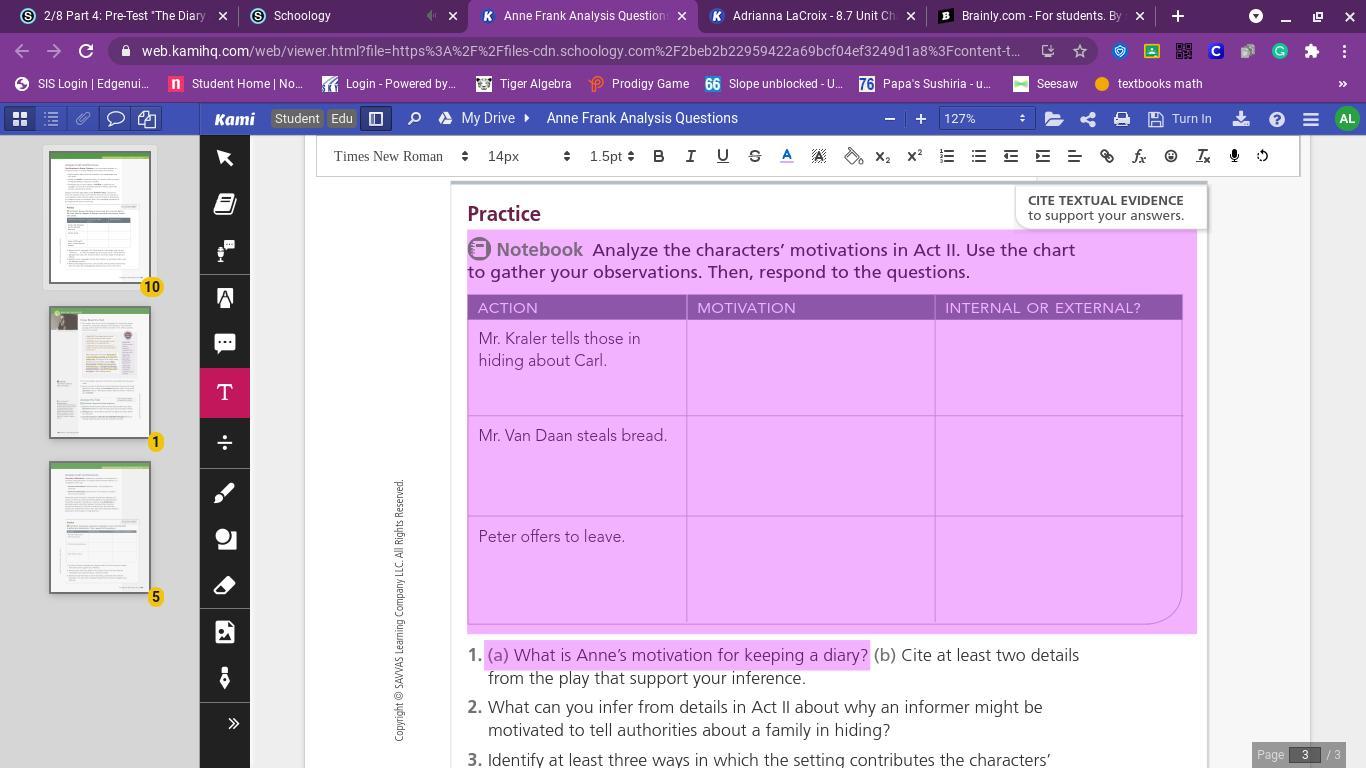Open text alignment options

click(1075, 156)
